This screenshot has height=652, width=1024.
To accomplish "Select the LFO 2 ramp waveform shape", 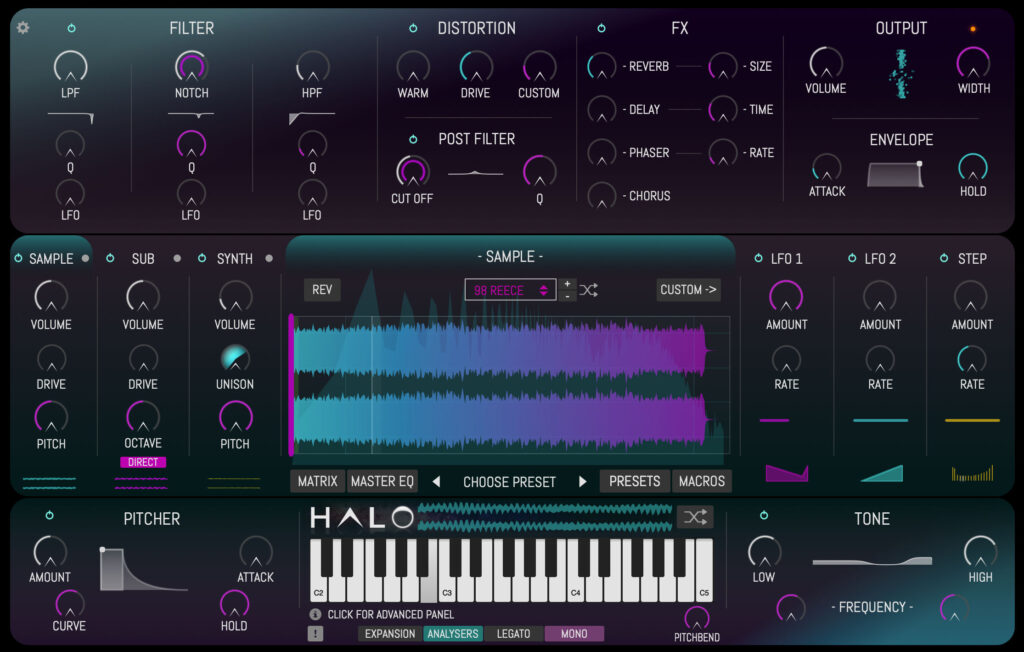I will pyautogui.click(x=882, y=473).
